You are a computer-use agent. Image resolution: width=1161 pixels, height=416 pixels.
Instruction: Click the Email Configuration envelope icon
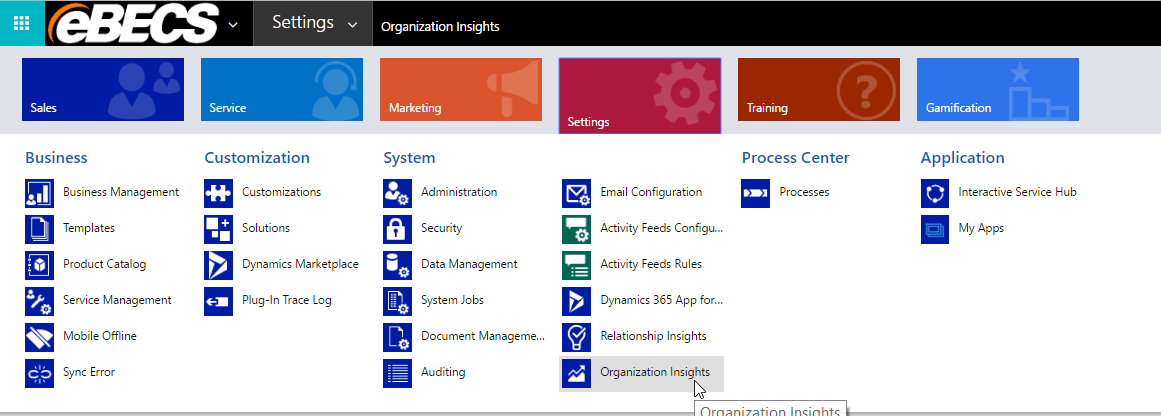tap(577, 192)
